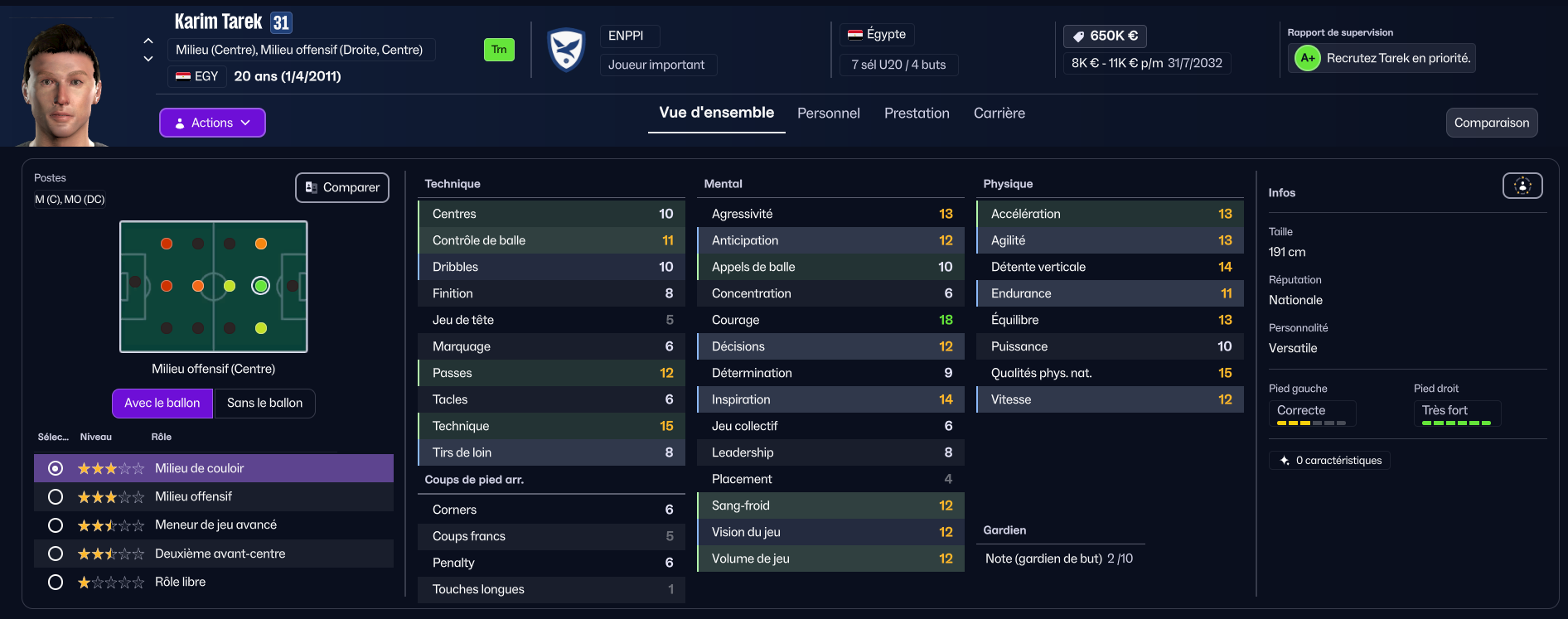The width and height of the screenshot is (1568, 619).
Task: Click the ENPPI club crest icon
Action: pyautogui.click(x=567, y=50)
